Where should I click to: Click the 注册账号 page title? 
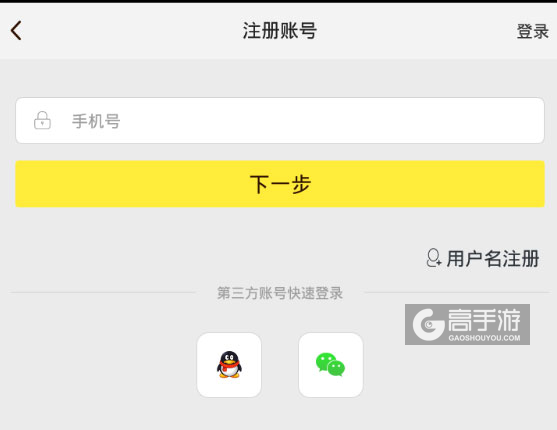point(280,31)
